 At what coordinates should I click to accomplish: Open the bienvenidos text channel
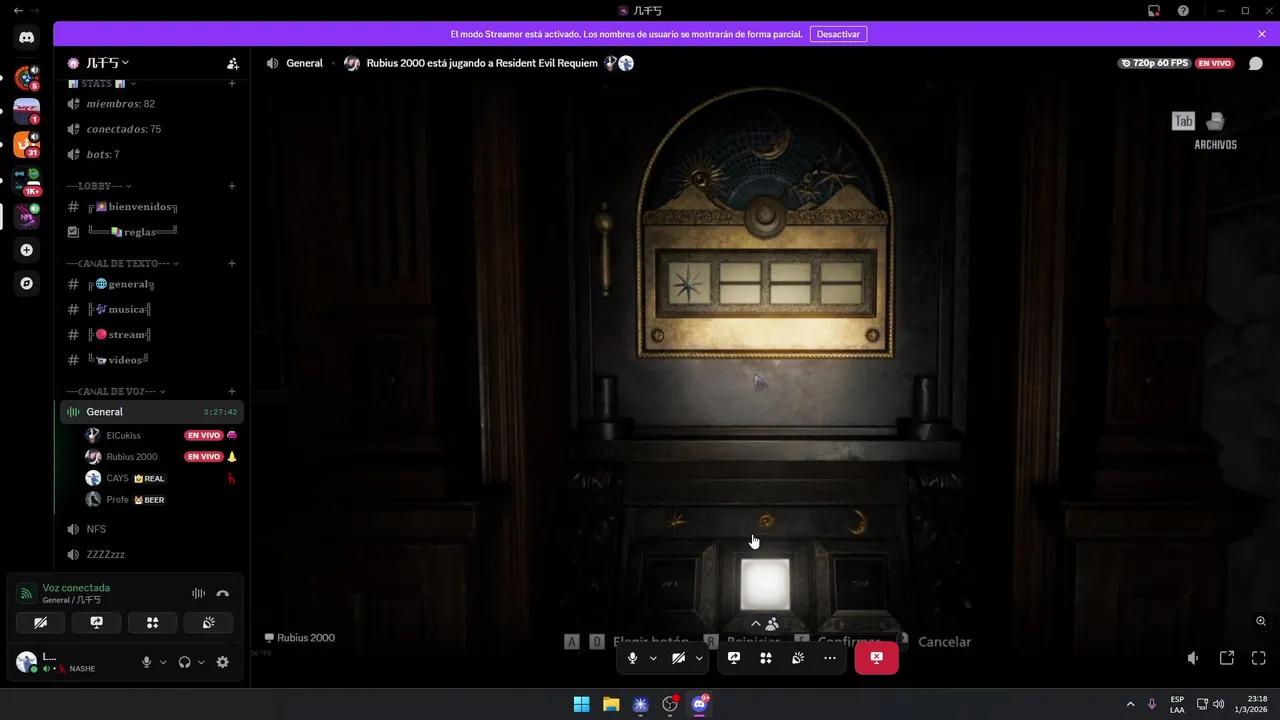(152, 207)
